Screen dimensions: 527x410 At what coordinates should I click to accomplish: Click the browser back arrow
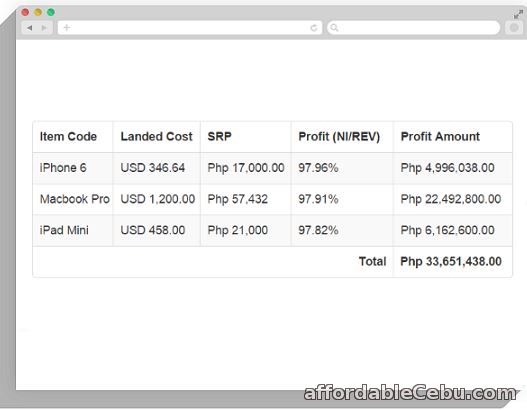[30, 28]
